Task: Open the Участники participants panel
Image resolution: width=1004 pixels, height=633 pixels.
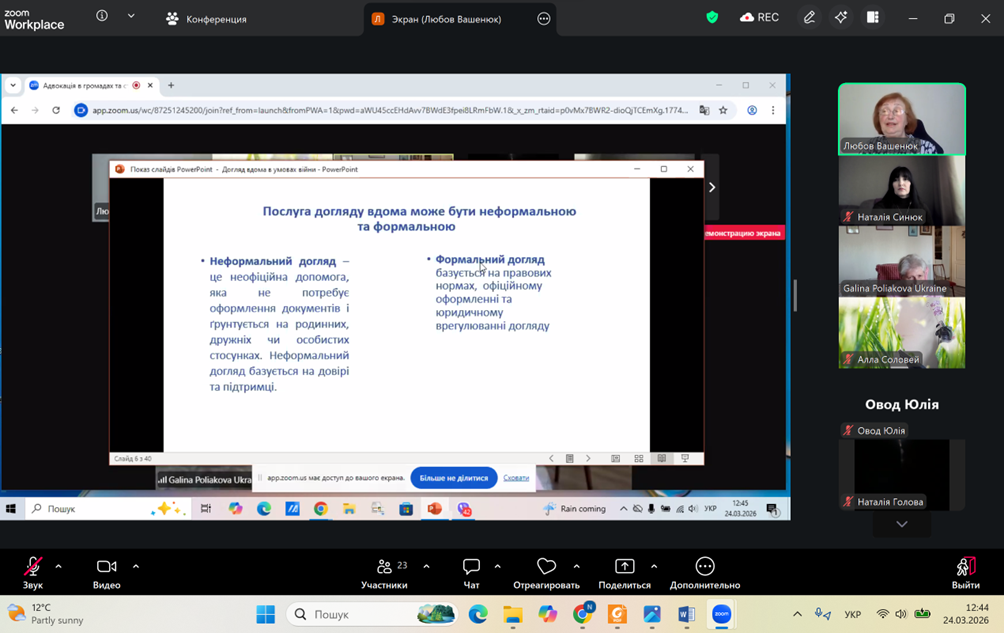Action: pyautogui.click(x=384, y=572)
